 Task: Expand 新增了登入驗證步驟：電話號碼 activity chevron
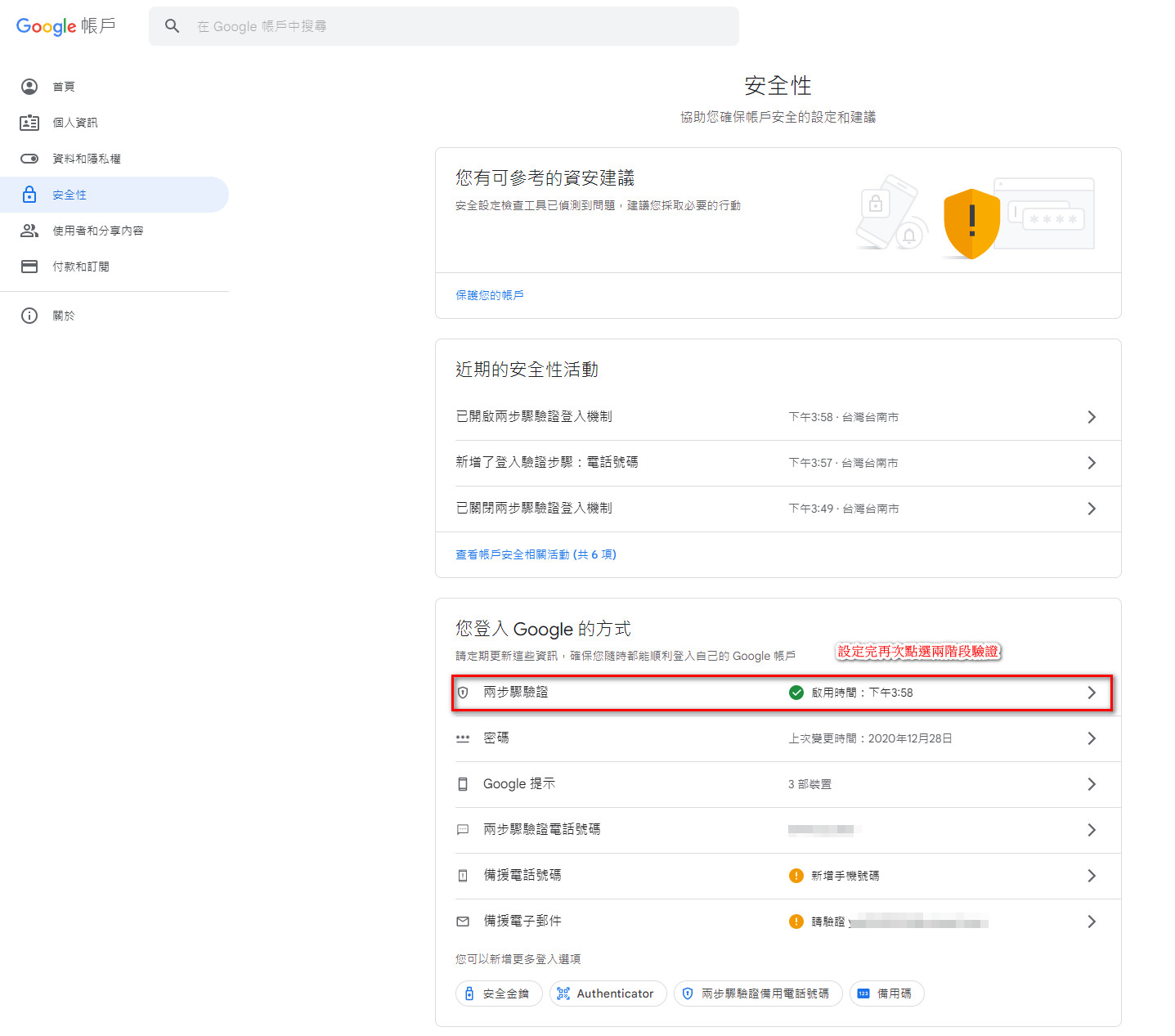(x=1092, y=463)
